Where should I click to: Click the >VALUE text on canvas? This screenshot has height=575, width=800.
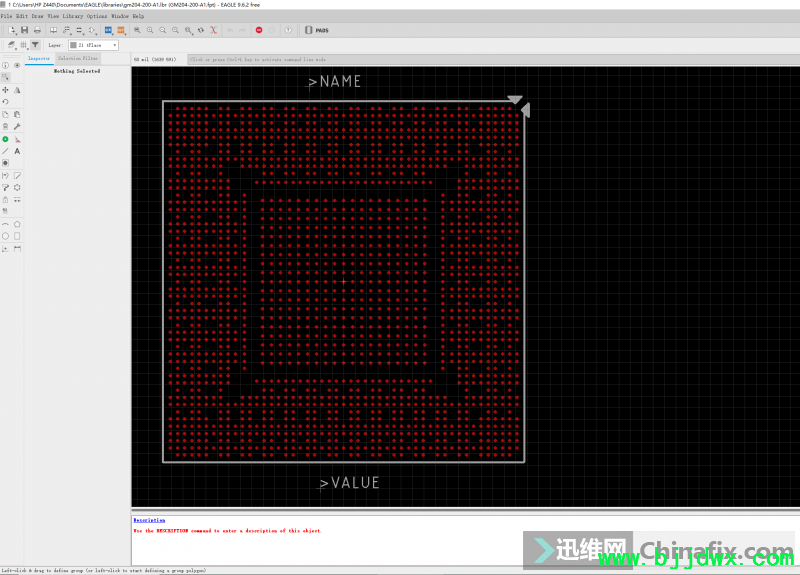pos(349,483)
